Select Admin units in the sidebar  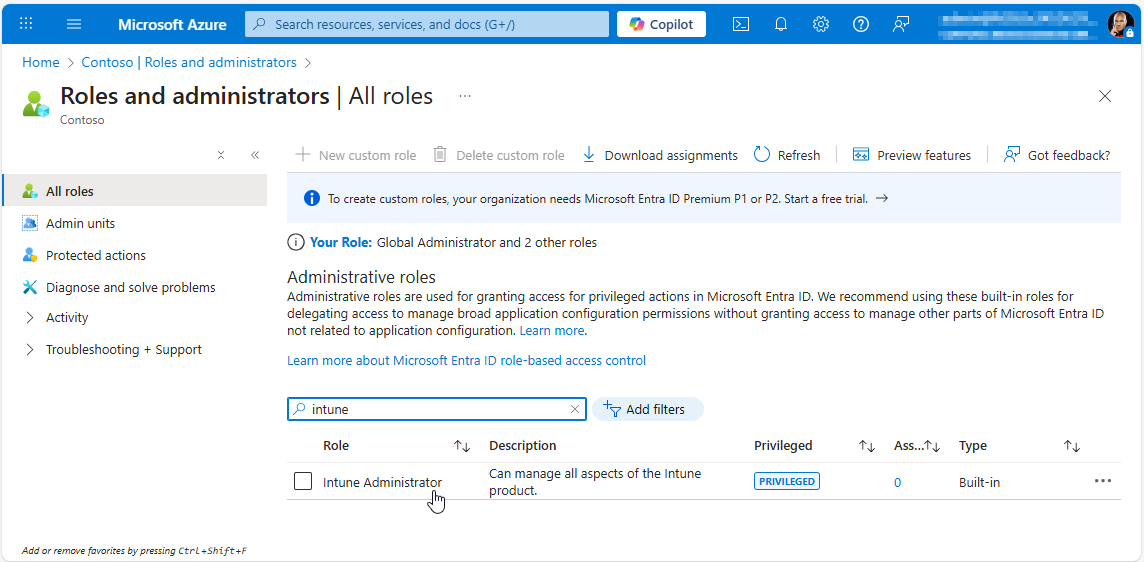[80, 224]
